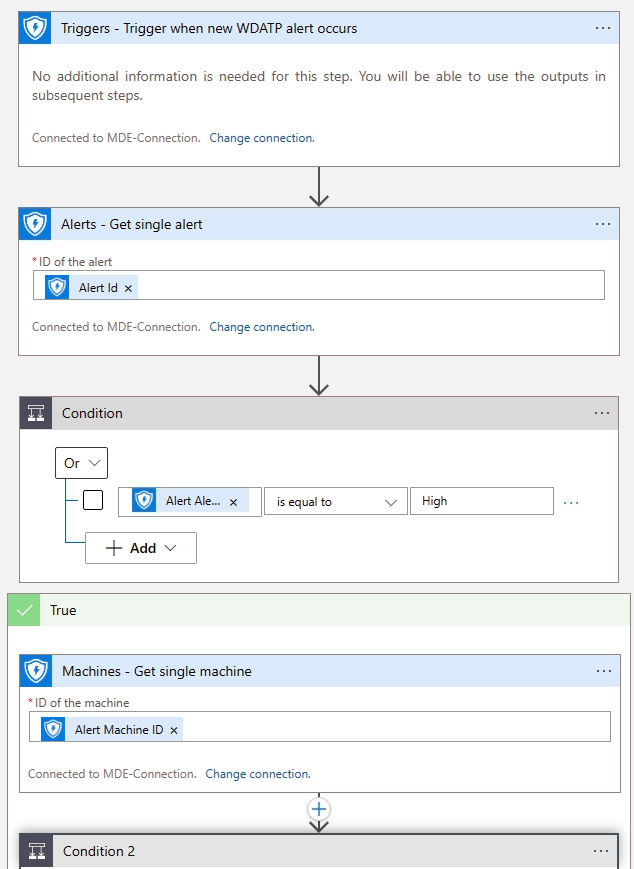Expand the Or operator dropdown

click(x=81, y=463)
